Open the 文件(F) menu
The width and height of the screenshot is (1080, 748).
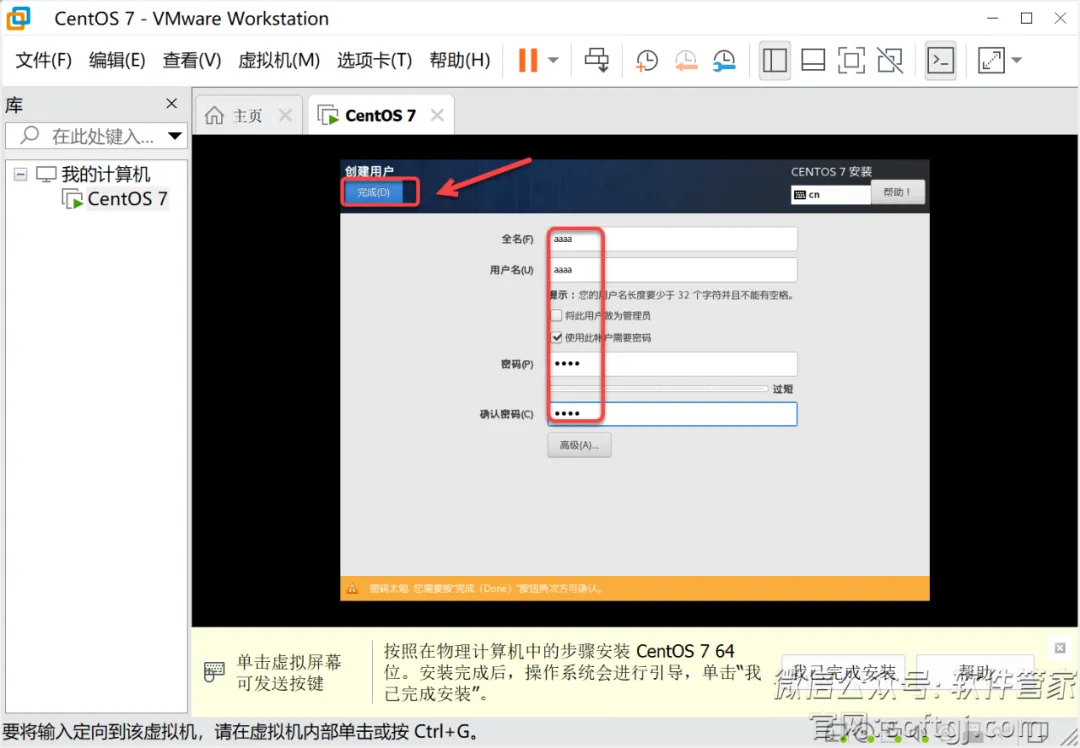(43, 61)
